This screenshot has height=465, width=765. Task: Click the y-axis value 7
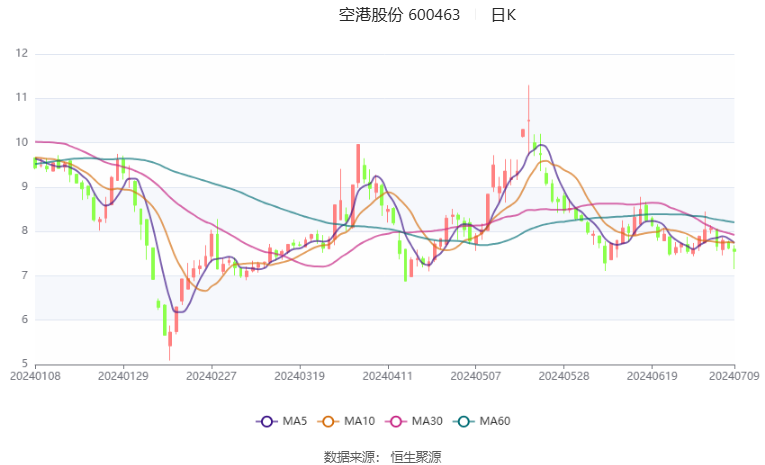24,275
